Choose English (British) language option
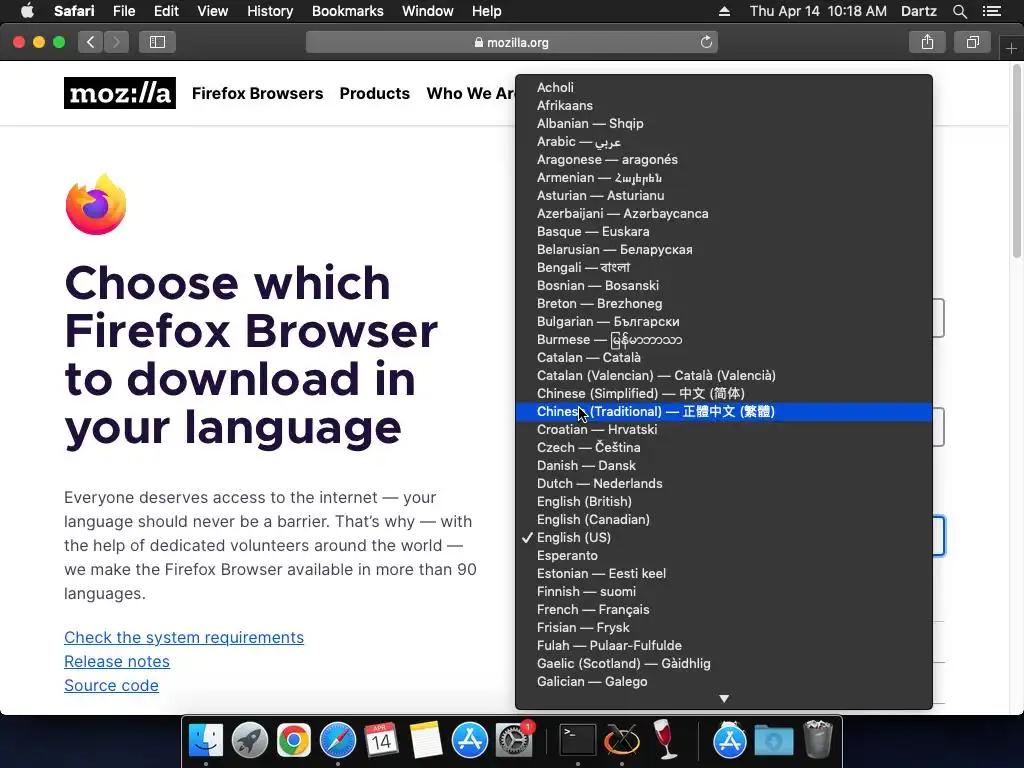1024x768 pixels. [x=724, y=502]
